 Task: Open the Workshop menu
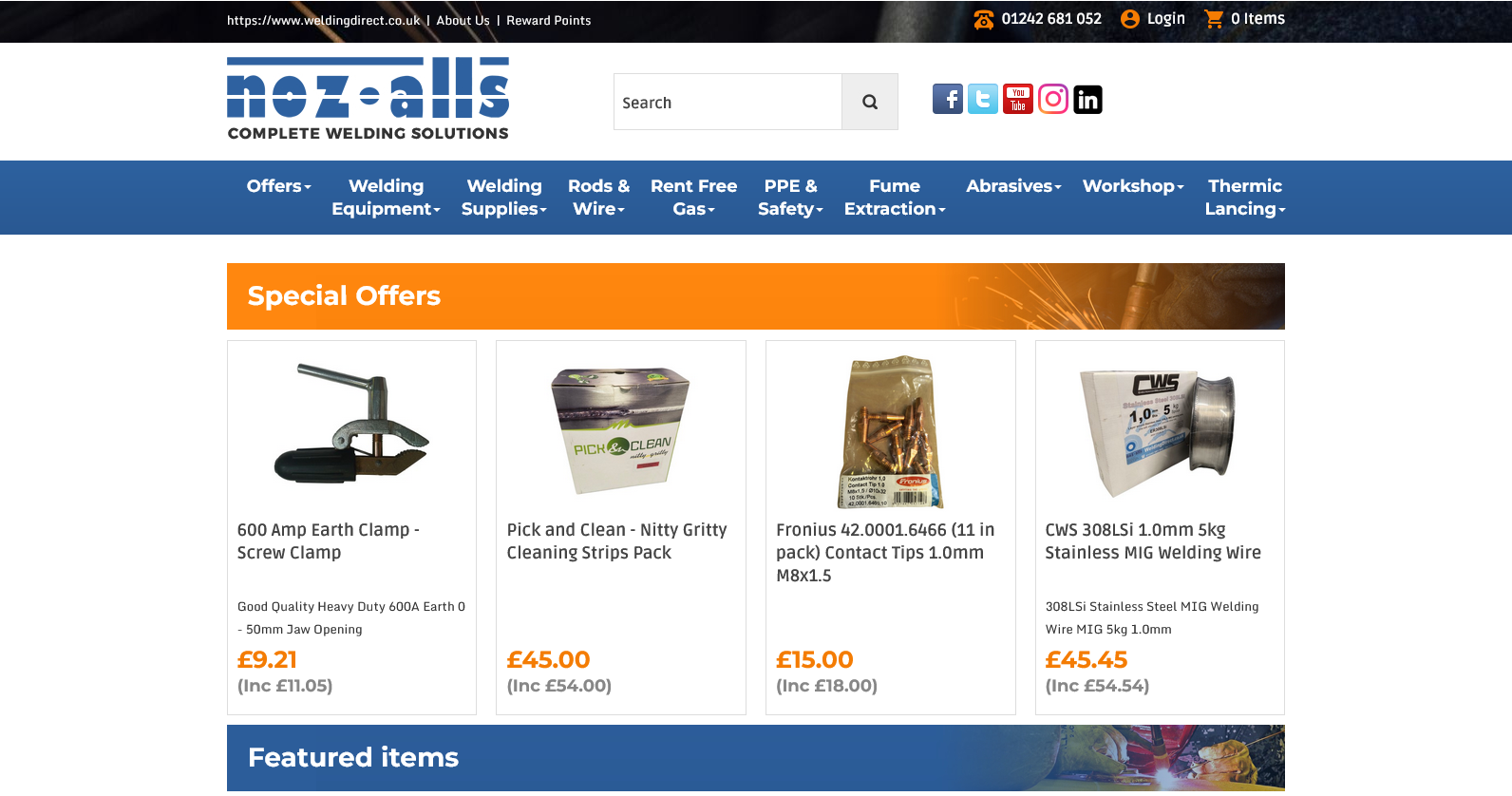pyautogui.click(x=1133, y=186)
